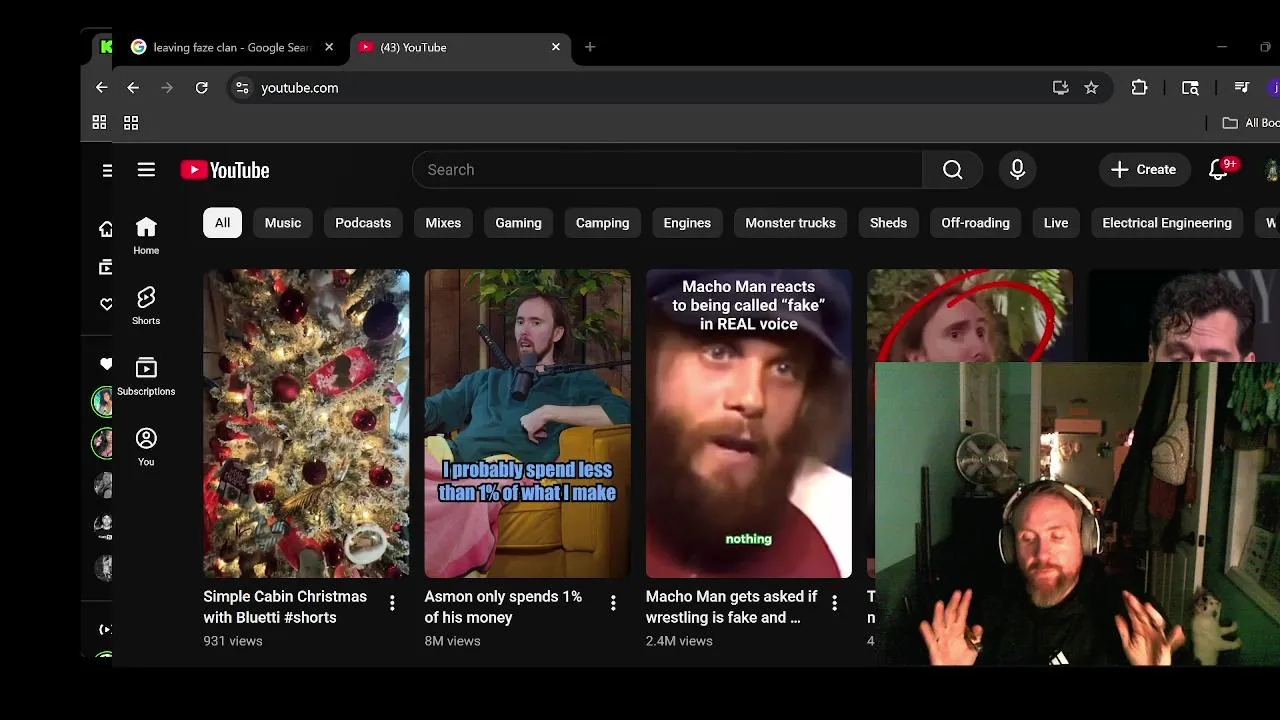Open options for Asmon only spends short

(x=613, y=603)
